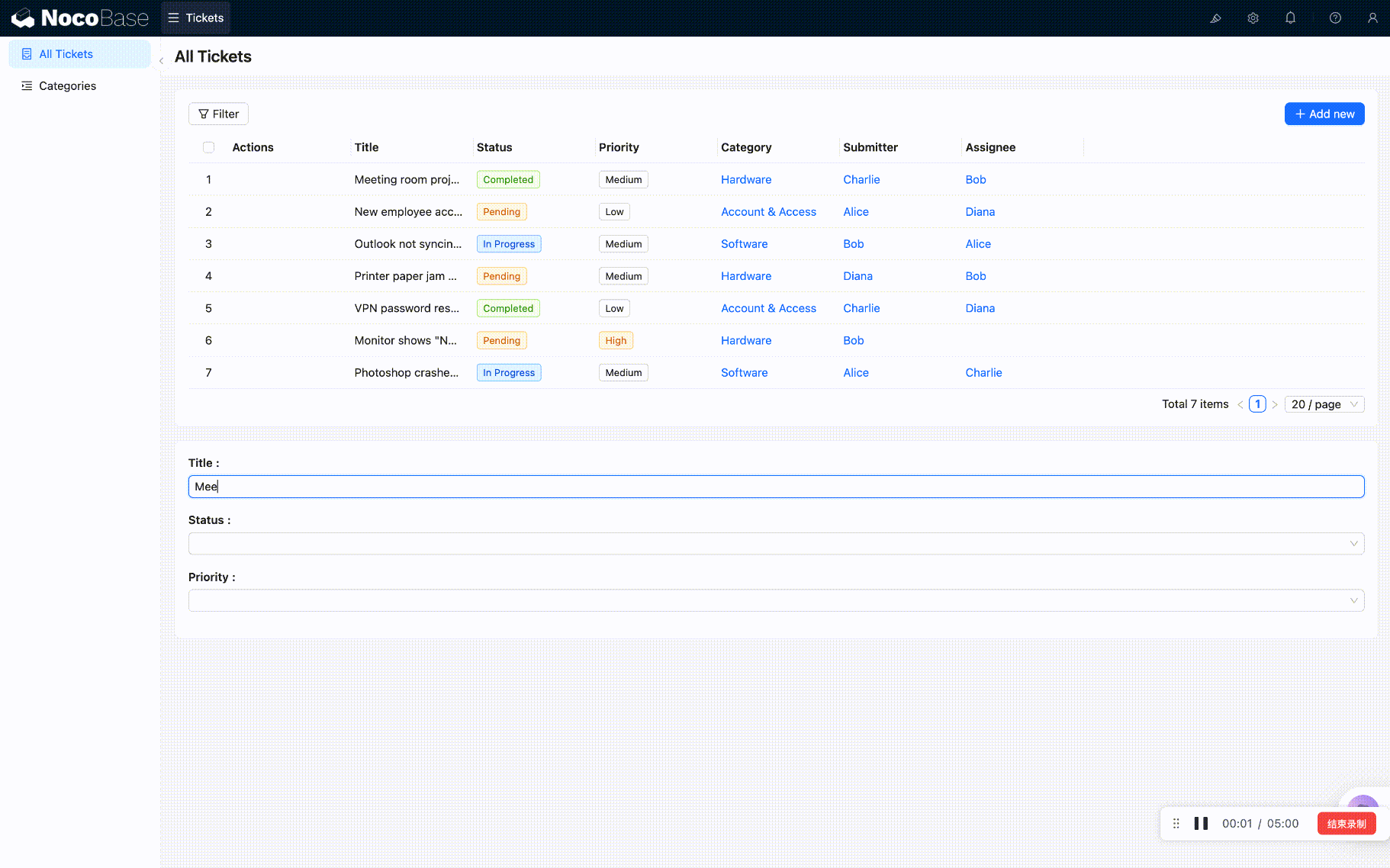
Task: Collapse the sidebar with the arrow handle
Action: coord(161,60)
